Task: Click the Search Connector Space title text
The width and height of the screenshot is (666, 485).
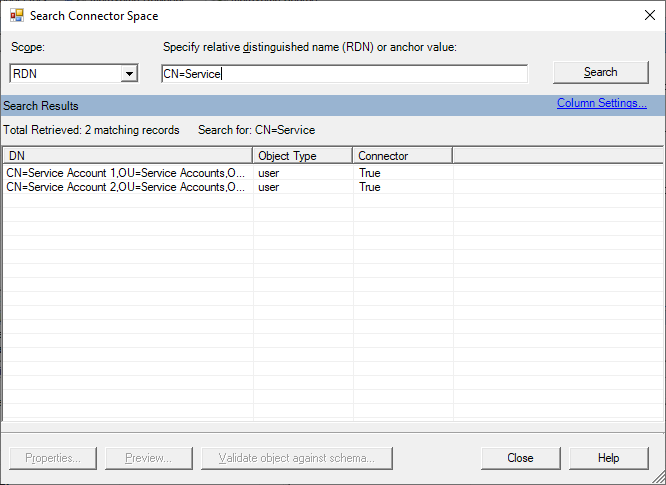Action: (93, 16)
